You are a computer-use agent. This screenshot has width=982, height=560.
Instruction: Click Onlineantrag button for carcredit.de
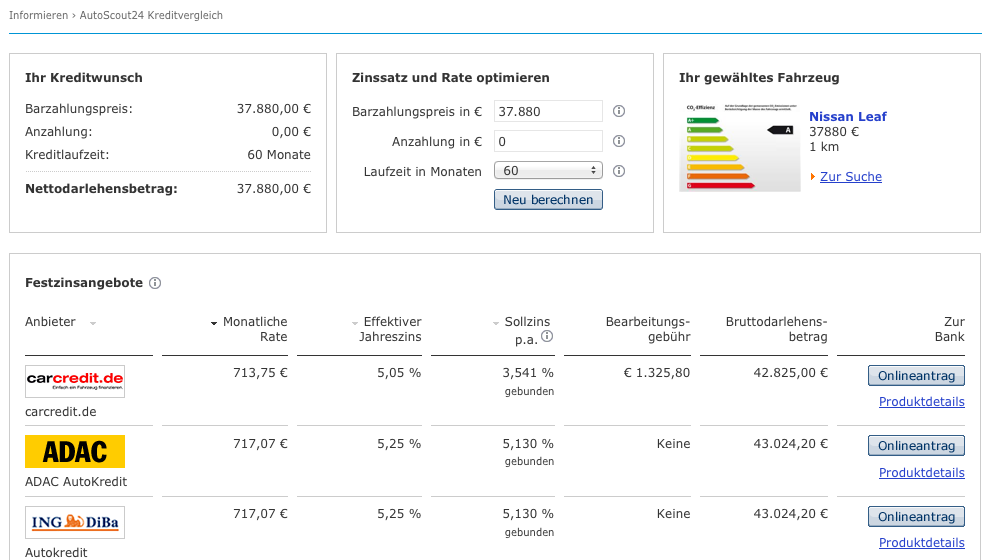(916, 376)
